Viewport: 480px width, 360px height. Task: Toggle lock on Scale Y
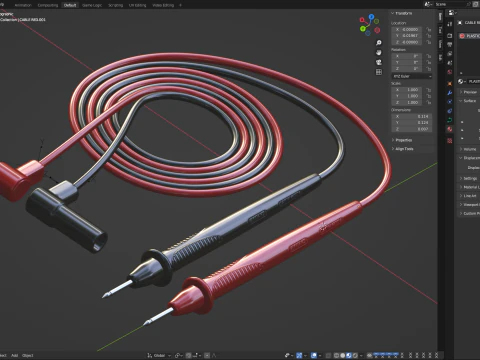(x=429, y=96)
